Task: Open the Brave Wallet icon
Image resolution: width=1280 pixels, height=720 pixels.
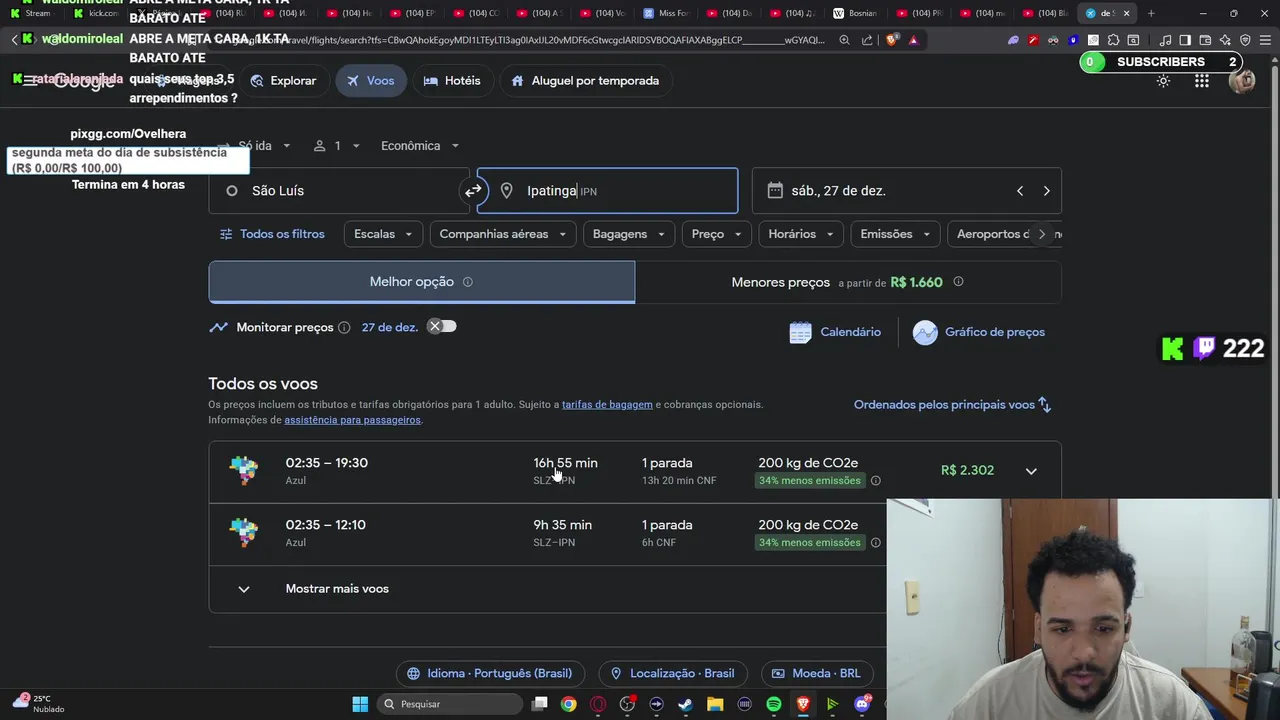Action: [x=1205, y=40]
